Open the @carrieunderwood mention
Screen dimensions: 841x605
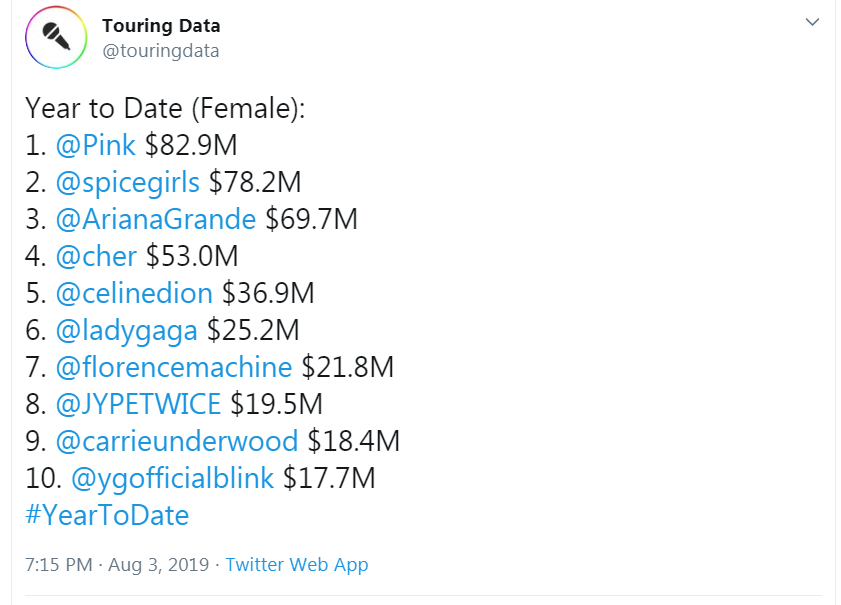pos(177,441)
